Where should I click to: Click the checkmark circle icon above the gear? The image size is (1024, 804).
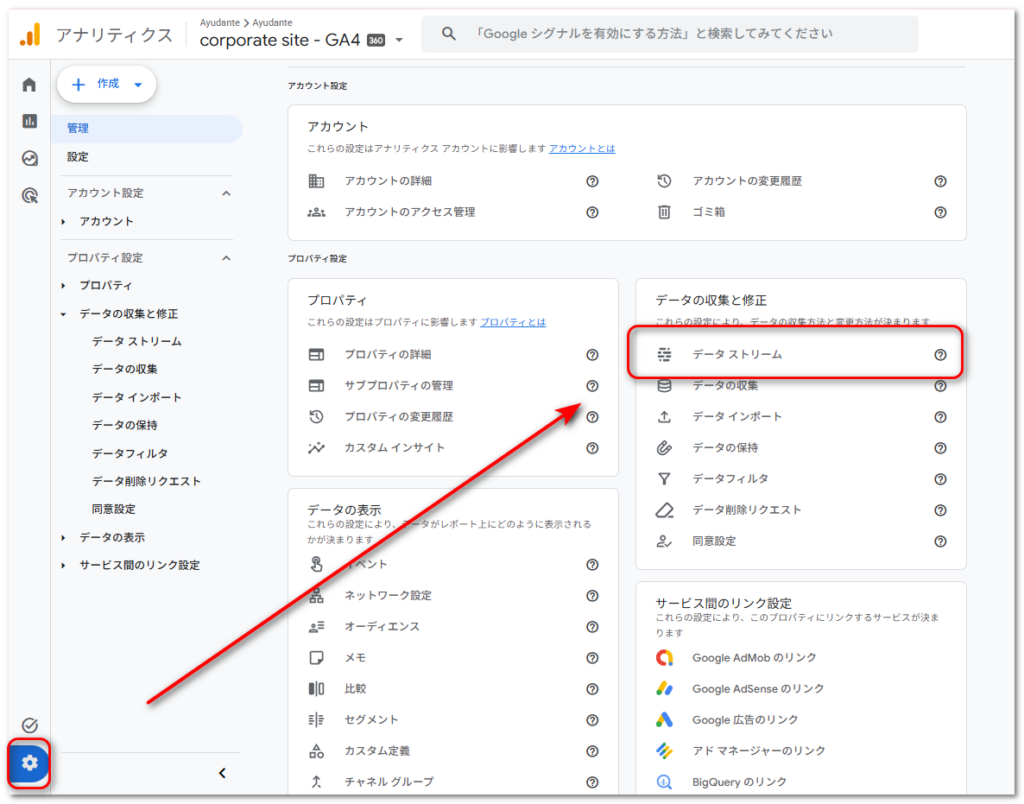pyautogui.click(x=29, y=725)
